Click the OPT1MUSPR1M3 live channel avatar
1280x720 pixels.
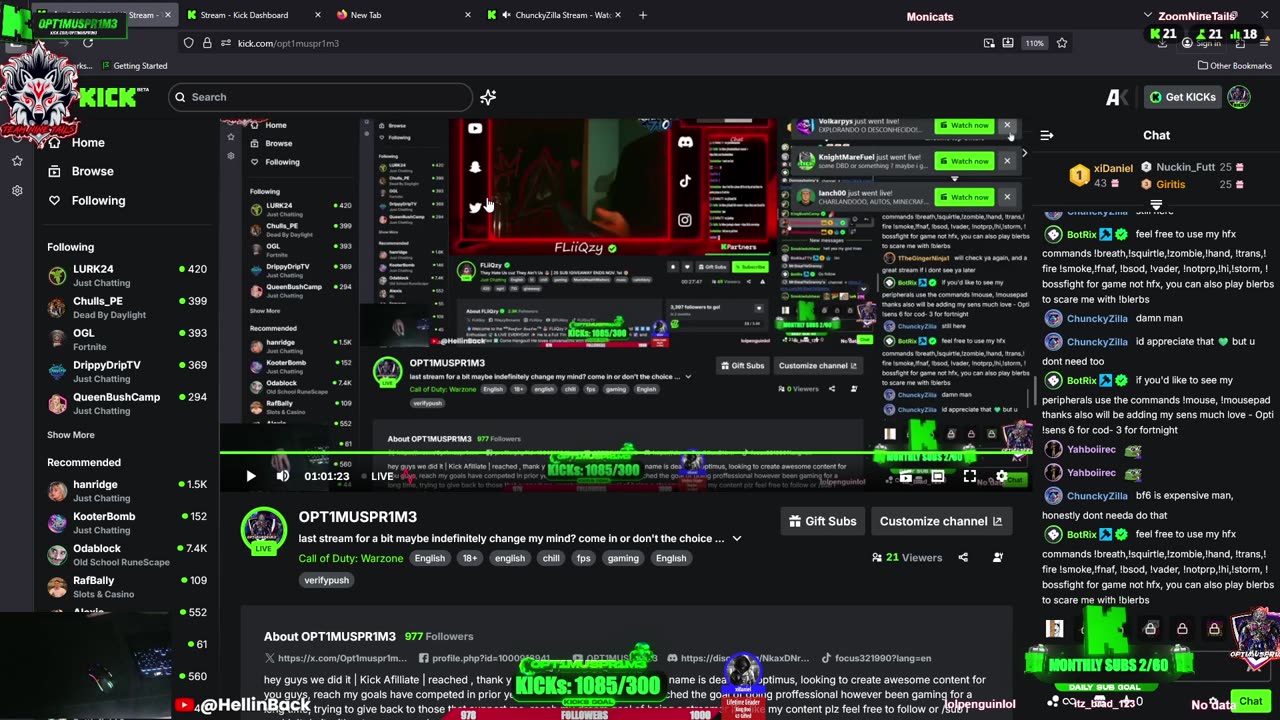[x=264, y=530]
